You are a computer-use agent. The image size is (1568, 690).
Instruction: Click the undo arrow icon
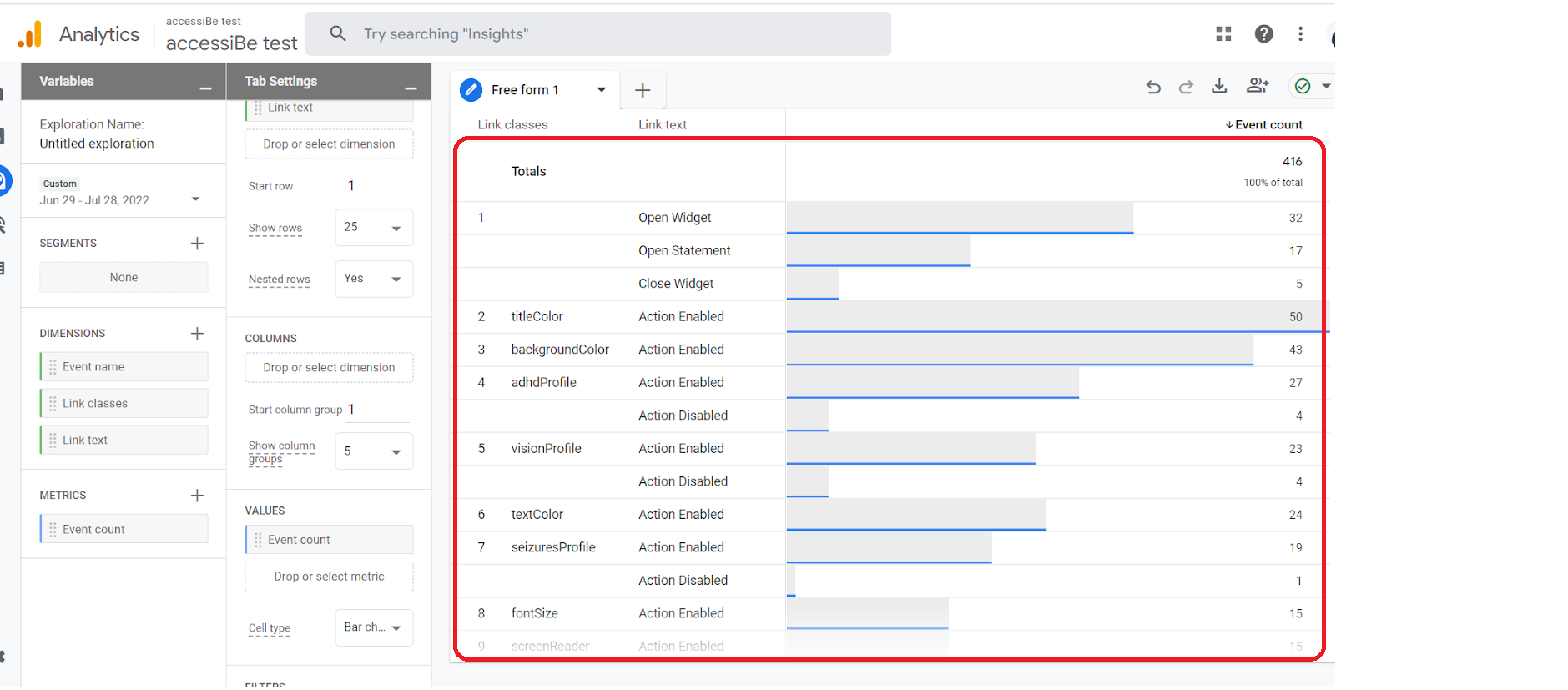[x=1153, y=87]
